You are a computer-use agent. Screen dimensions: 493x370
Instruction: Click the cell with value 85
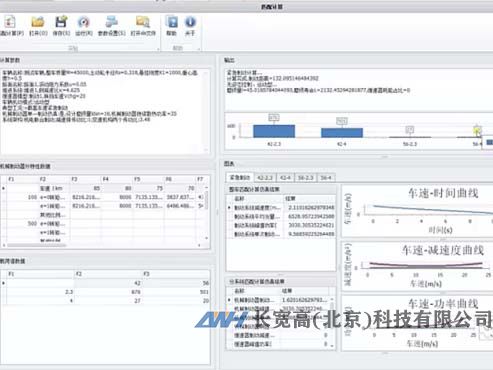pyautogui.click(x=86, y=188)
